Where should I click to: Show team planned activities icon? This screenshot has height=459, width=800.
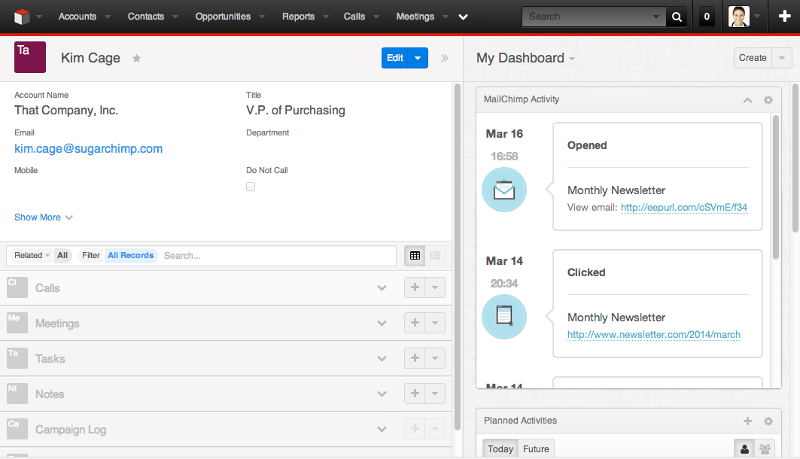(765, 449)
